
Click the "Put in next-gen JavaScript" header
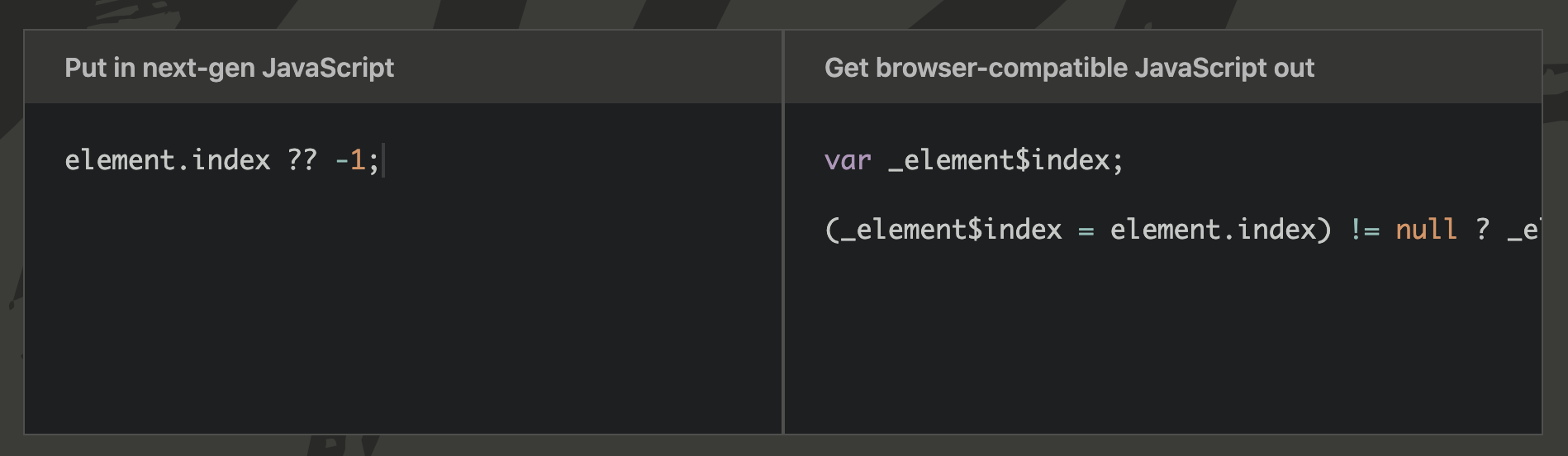229,68
